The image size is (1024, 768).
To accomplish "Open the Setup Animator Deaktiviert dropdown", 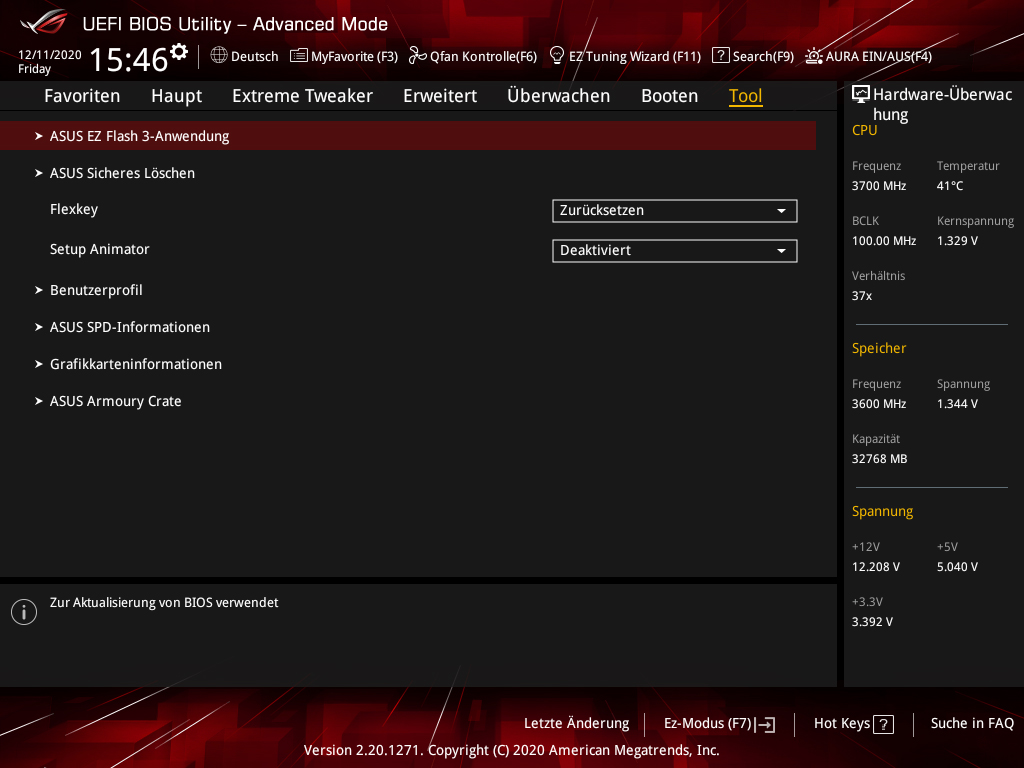I will [675, 251].
